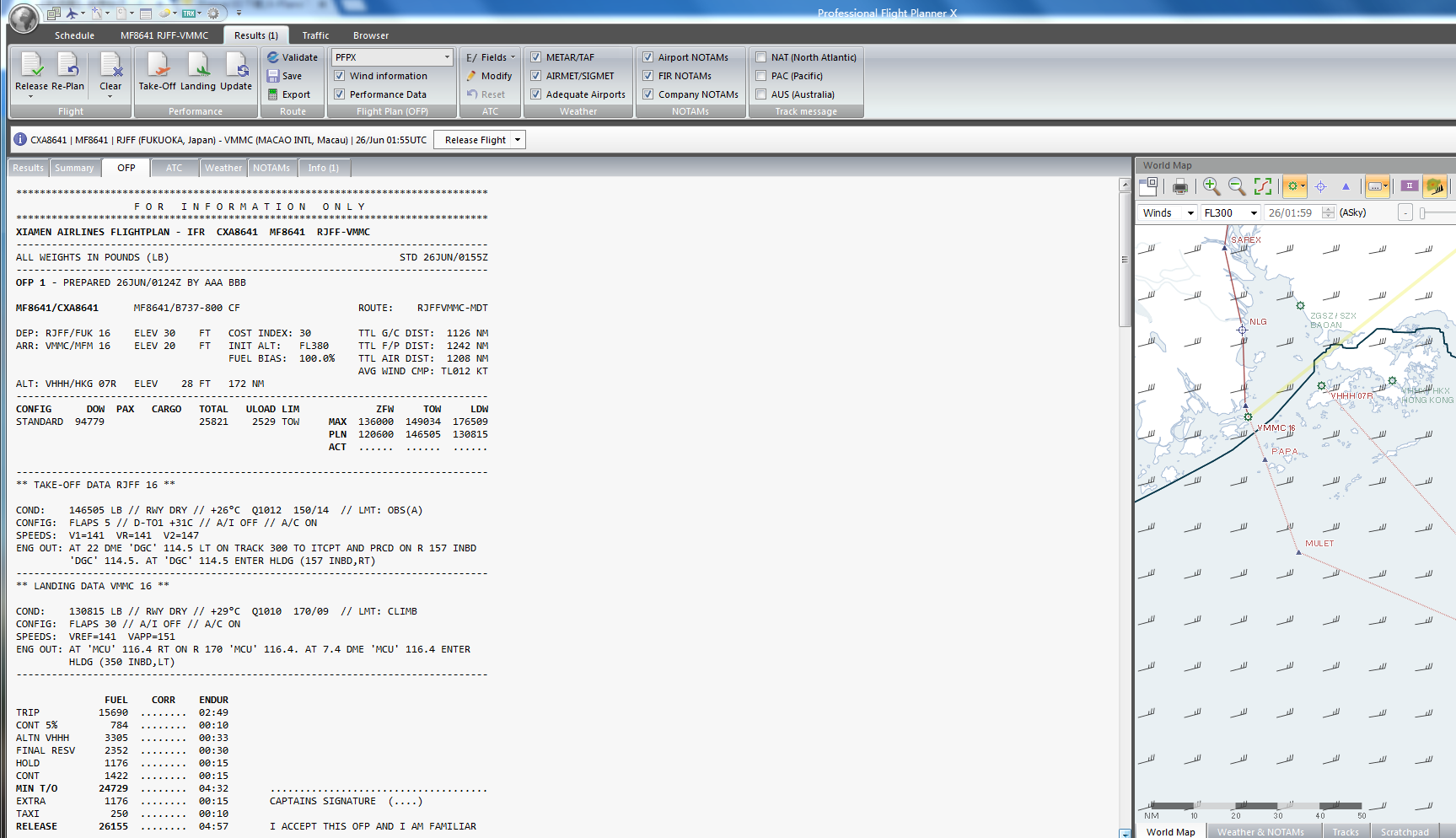Open the PFPX flight plan format dropdown
This screenshot has height=838, width=1456.
point(393,57)
